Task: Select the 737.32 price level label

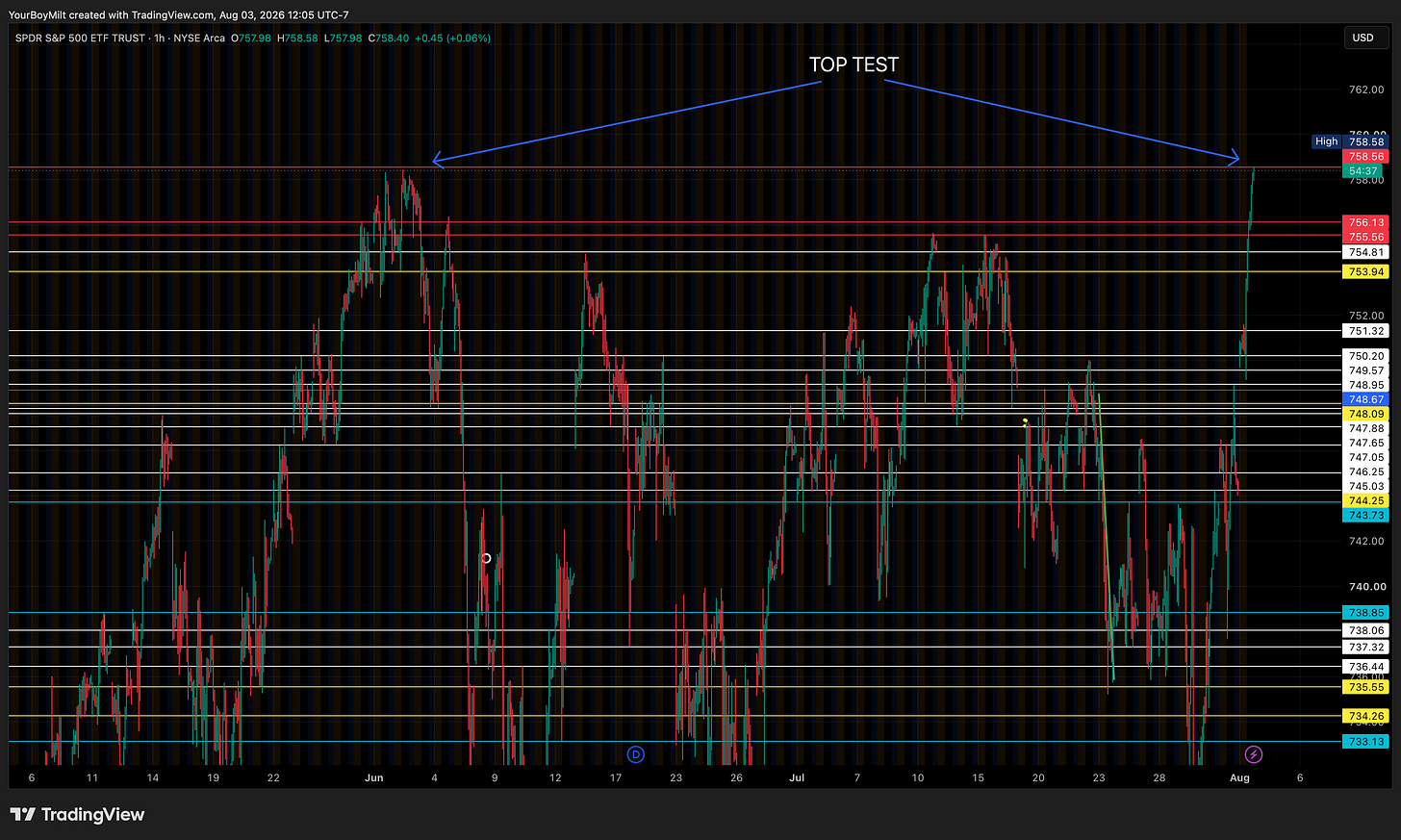Action: click(x=1366, y=648)
